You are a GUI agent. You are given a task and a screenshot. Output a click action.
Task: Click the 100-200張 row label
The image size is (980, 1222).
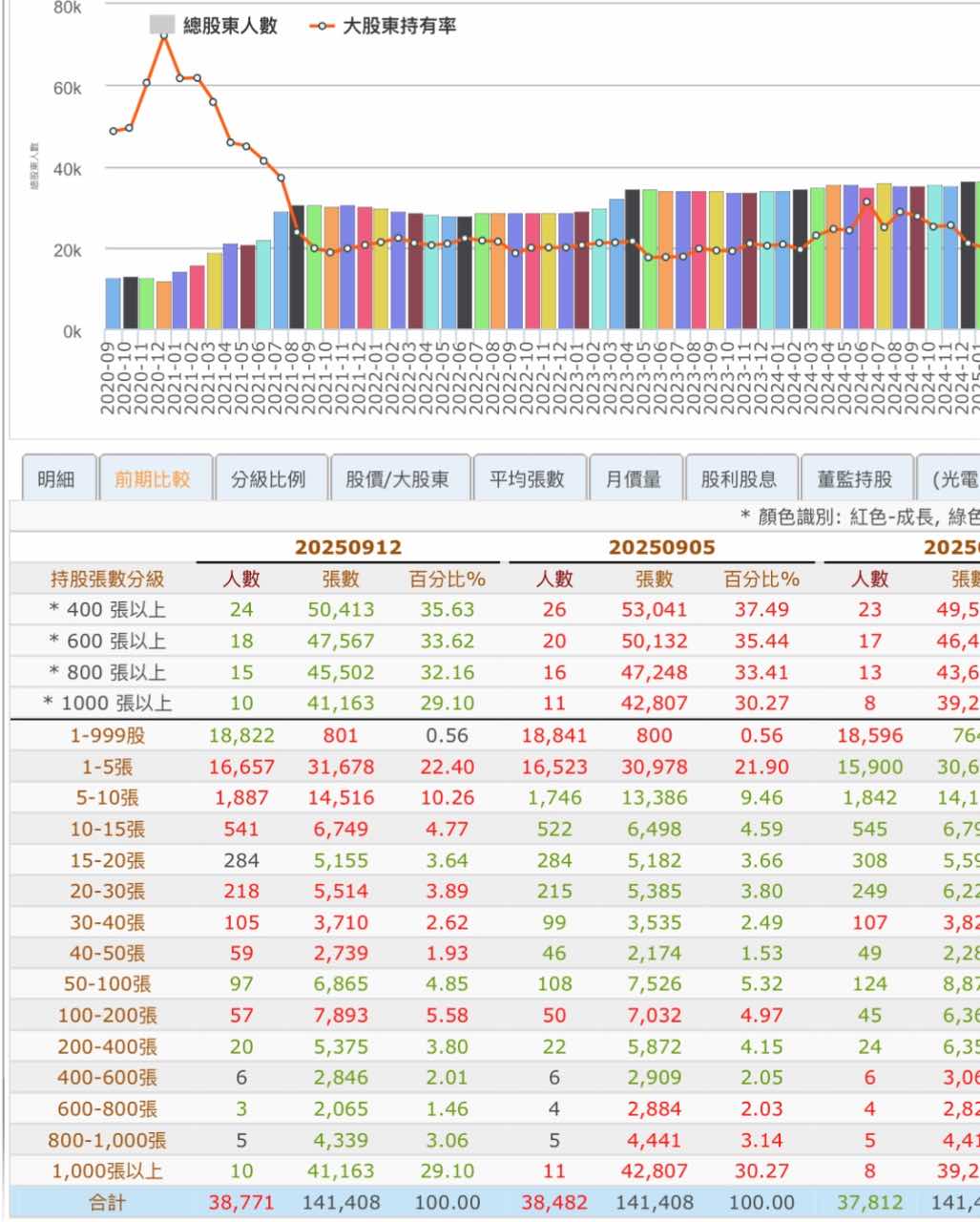click(108, 1015)
